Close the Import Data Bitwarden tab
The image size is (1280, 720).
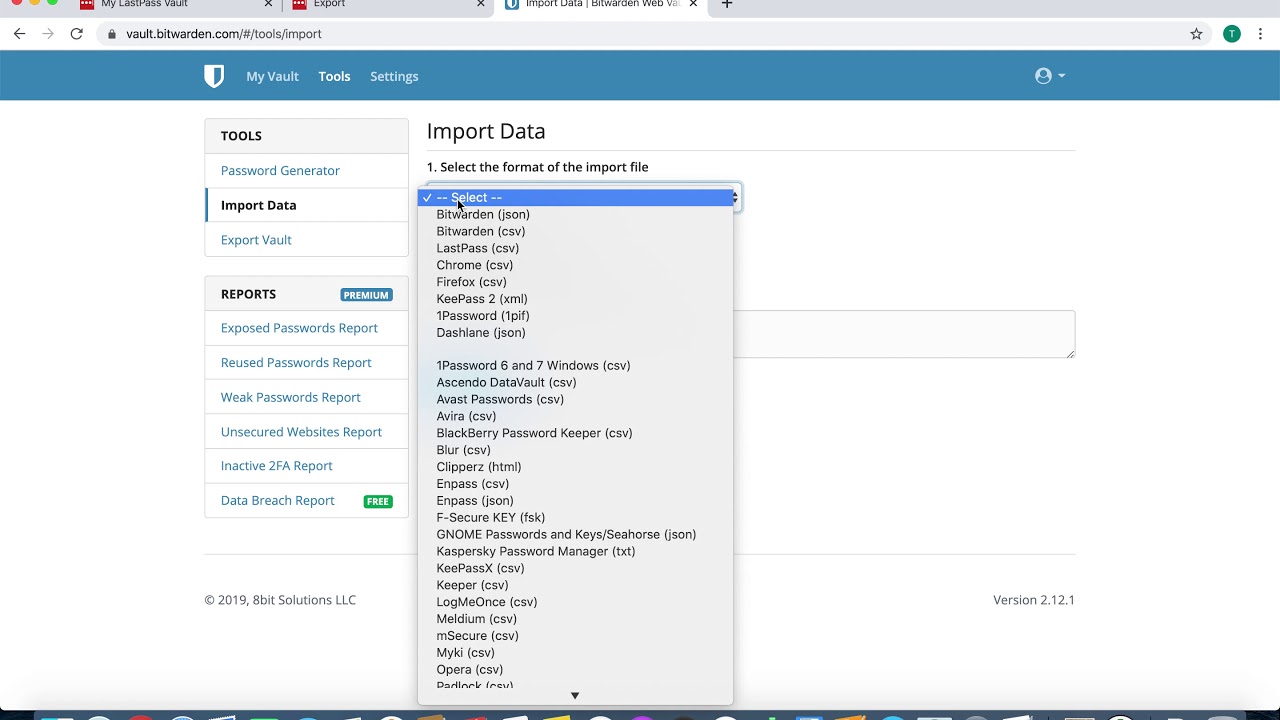[693, 4]
